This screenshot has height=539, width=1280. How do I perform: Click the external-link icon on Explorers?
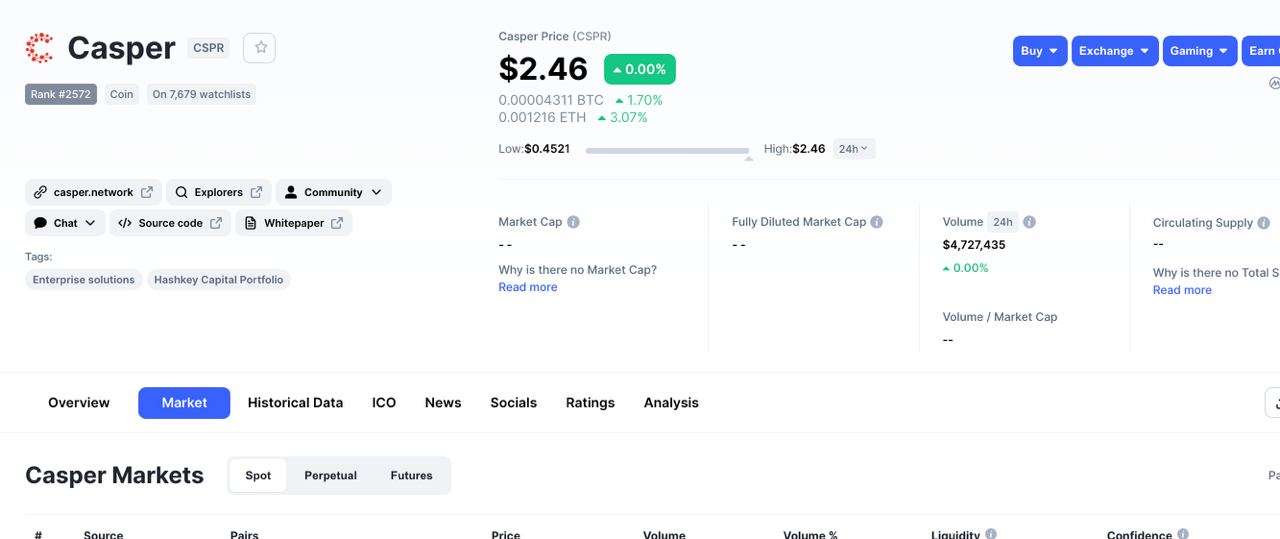[x=256, y=192]
